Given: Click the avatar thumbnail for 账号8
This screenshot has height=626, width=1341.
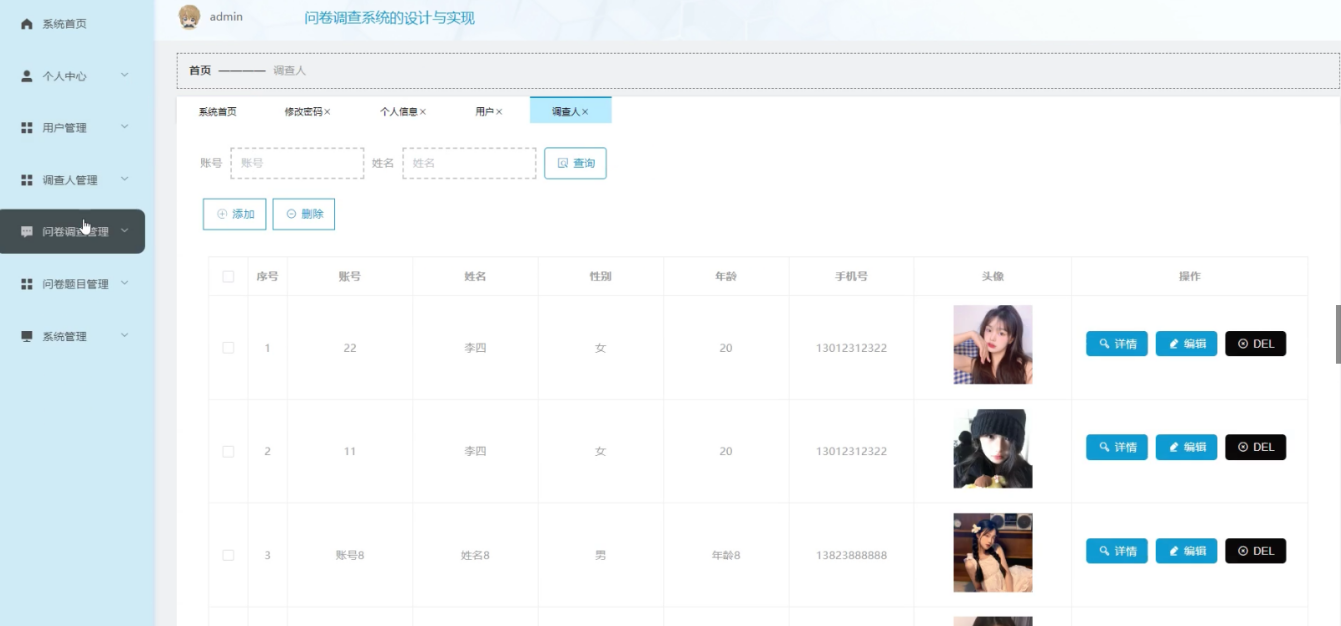Looking at the screenshot, I should point(992,552).
